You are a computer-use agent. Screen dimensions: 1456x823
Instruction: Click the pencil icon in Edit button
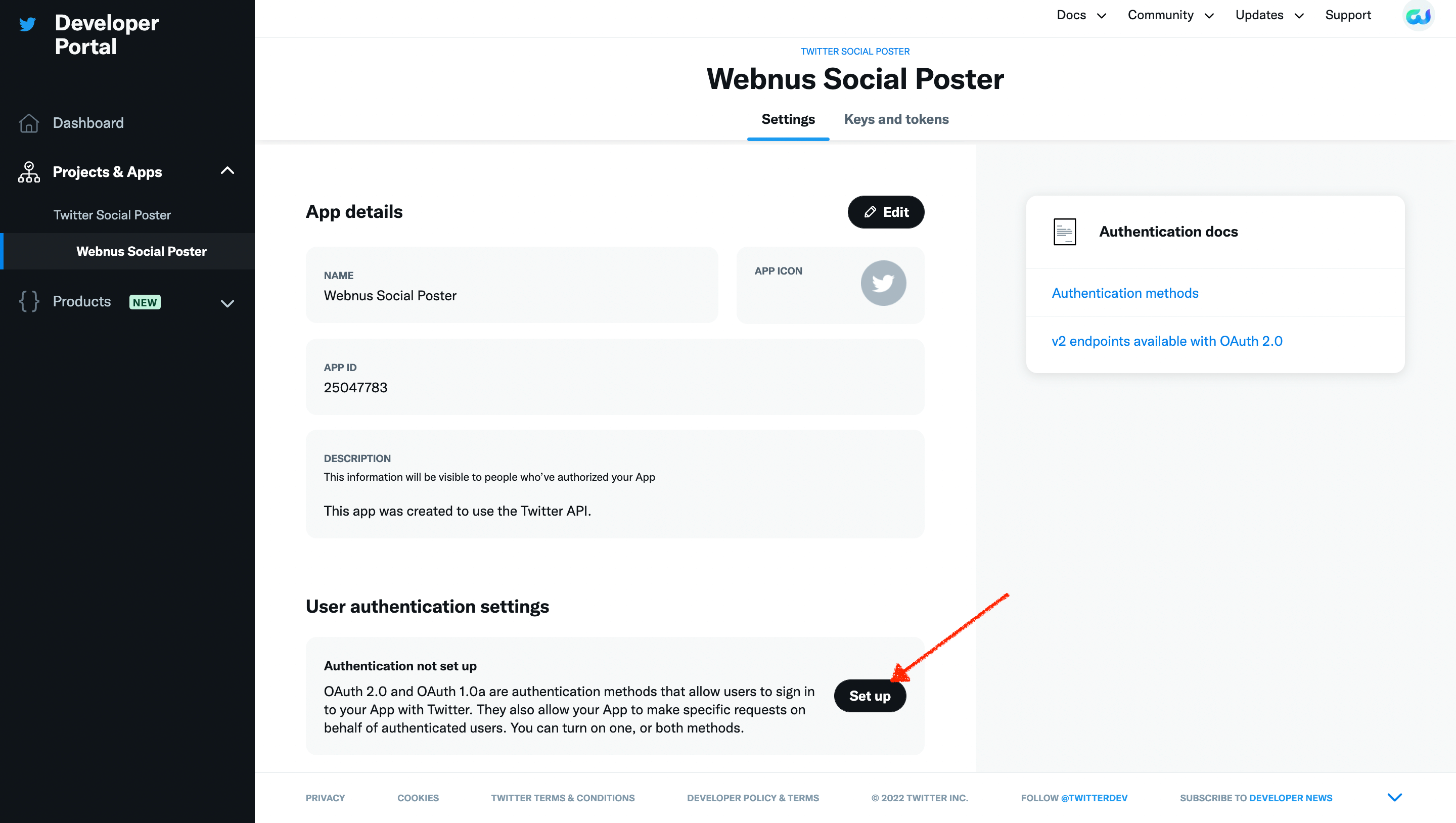870,212
